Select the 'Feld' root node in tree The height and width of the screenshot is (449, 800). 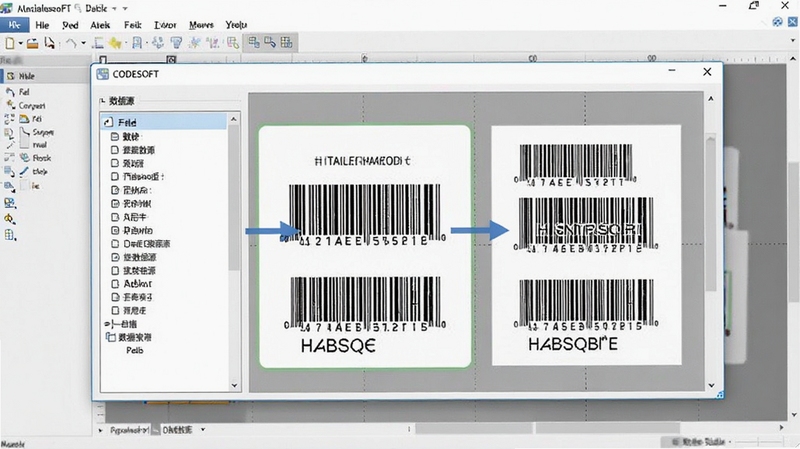coord(163,122)
